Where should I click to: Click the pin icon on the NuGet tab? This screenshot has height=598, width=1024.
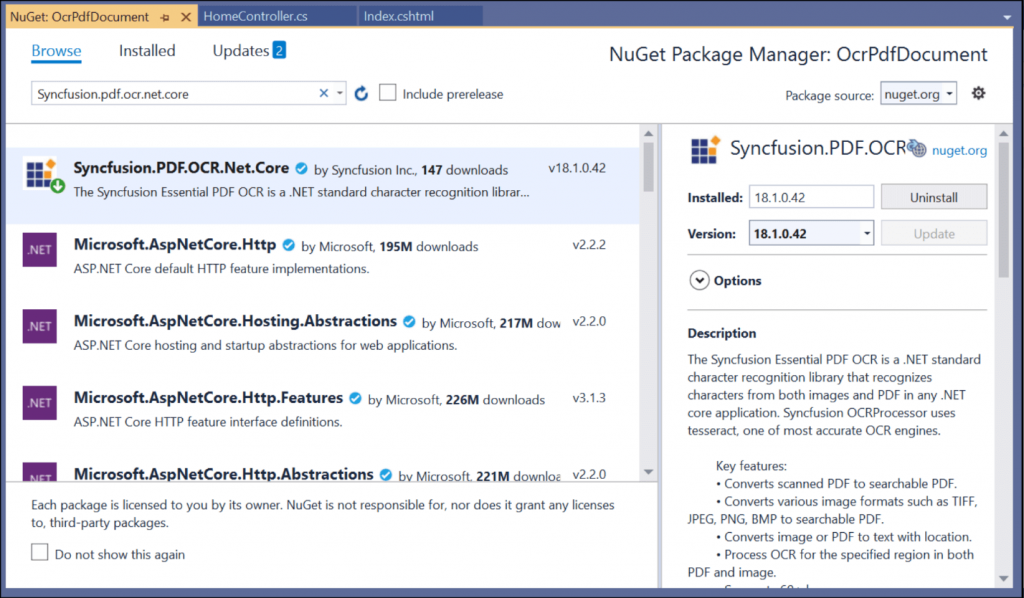166,16
